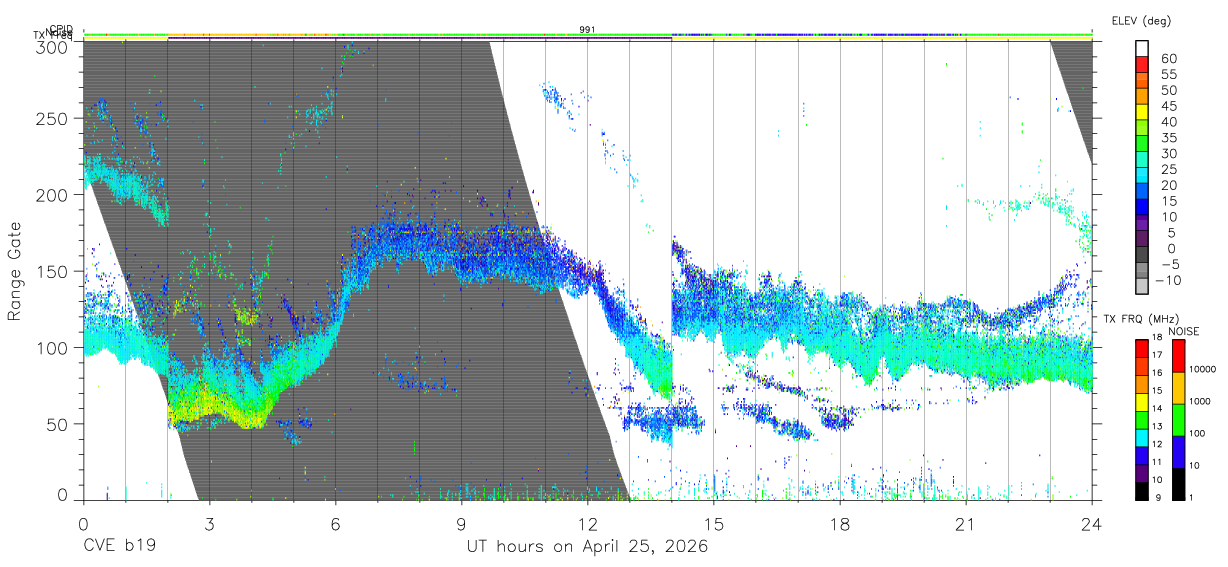This screenshot has height=567, width=1228.
Task: Click the plot title 'CVE b19'
Action: (x=119, y=546)
